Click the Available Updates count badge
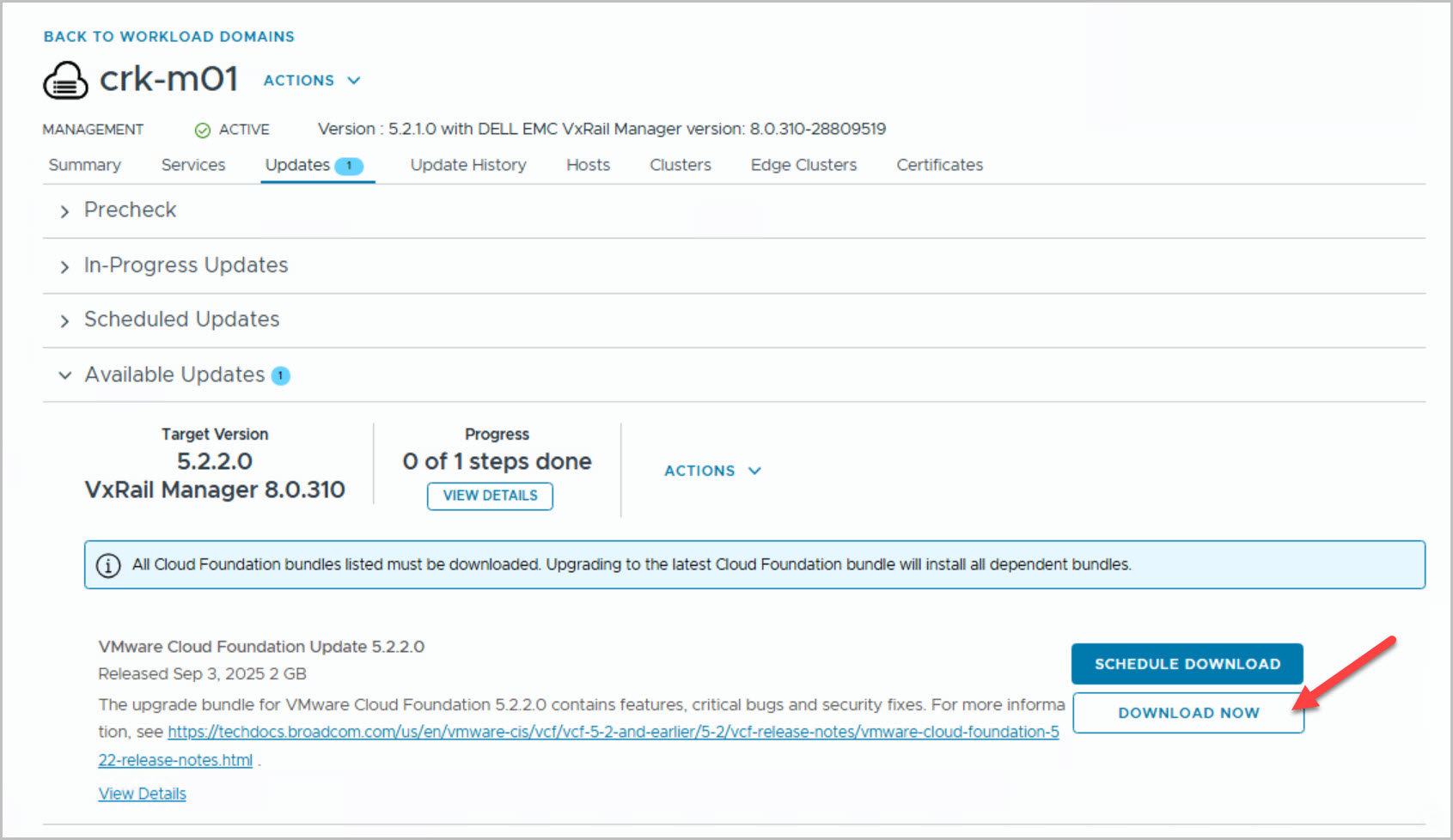The image size is (1453, 840). 281,375
